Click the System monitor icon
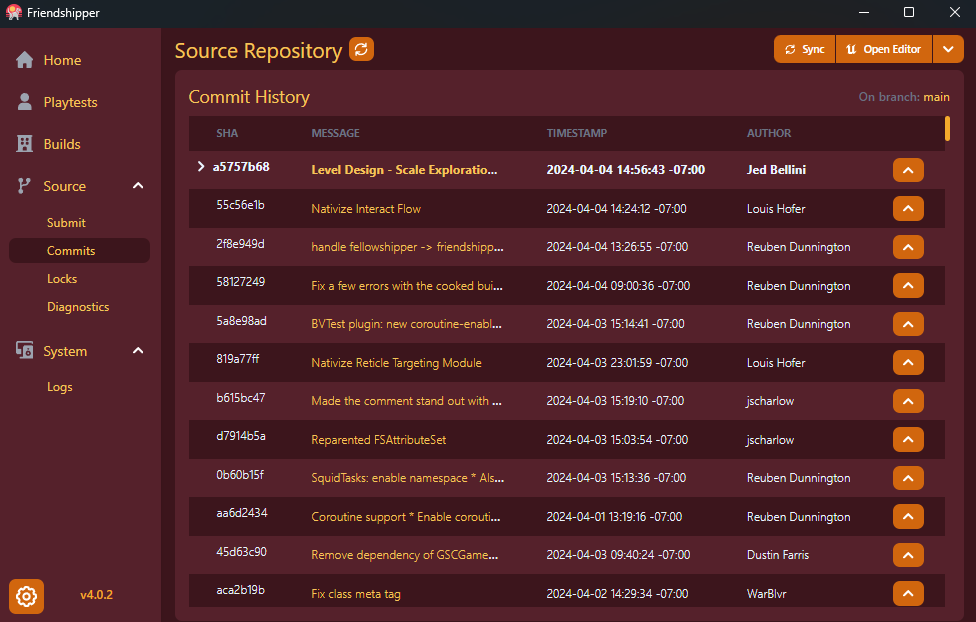 [x=25, y=351]
